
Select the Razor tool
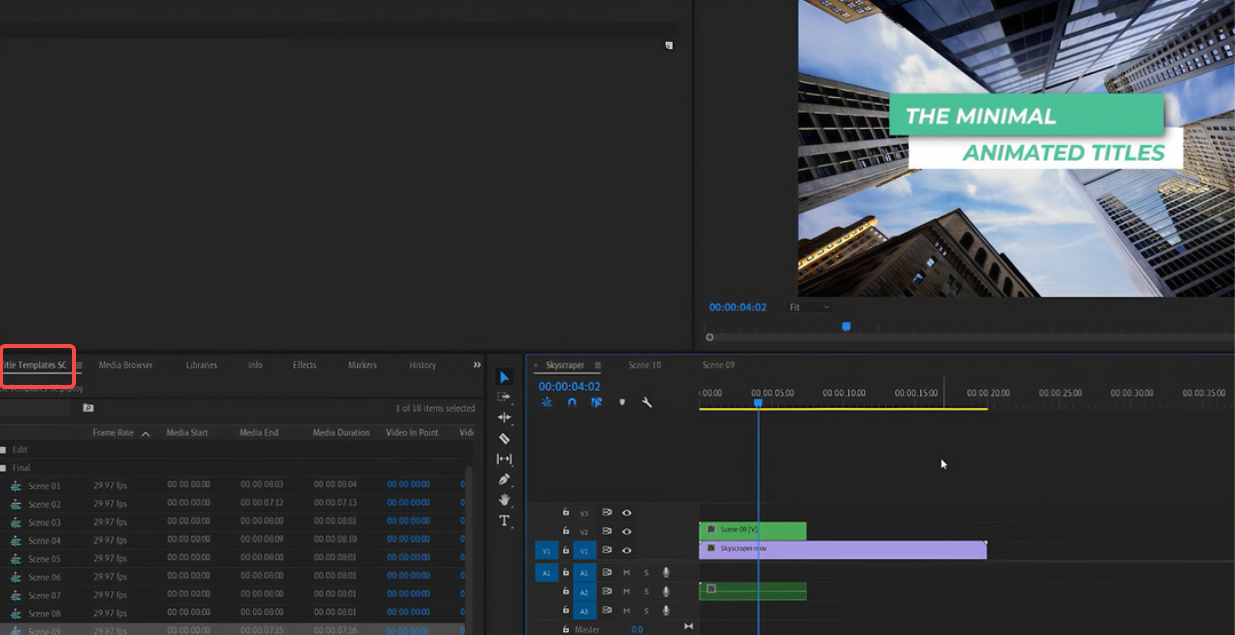(504, 438)
